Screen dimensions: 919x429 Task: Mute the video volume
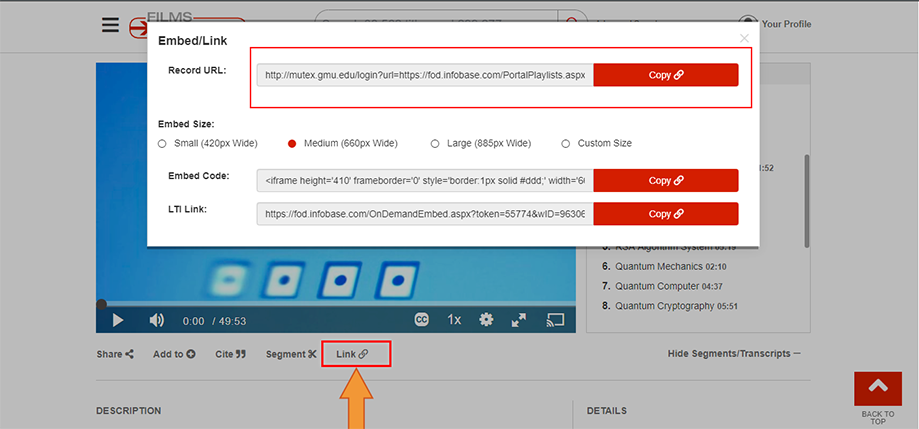click(x=156, y=320)
